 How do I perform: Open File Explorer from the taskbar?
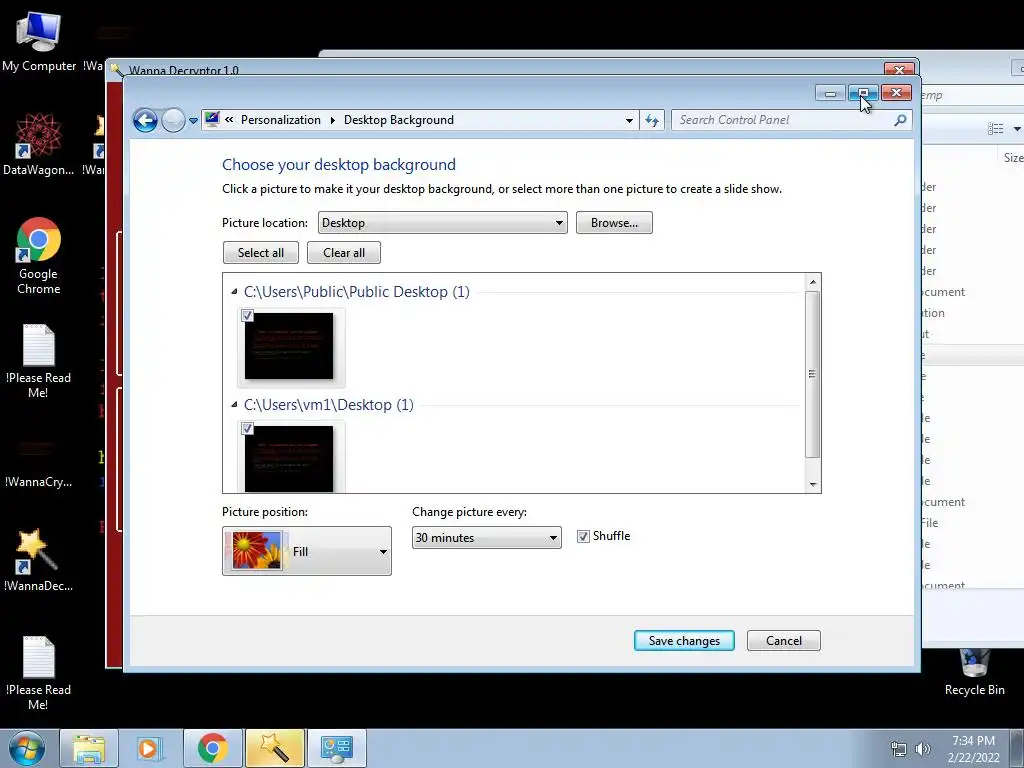[89, 748]
